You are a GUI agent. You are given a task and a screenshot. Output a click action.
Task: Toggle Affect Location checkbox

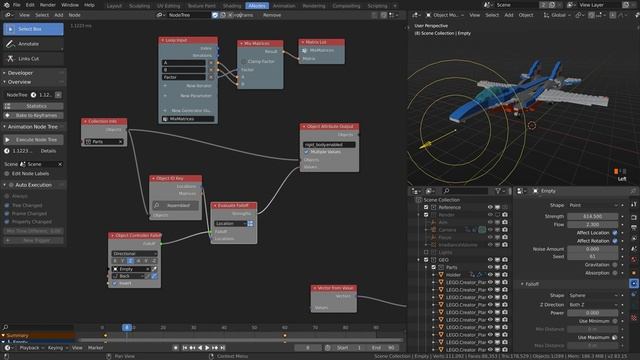pyautogui.click(x=615, y=233)
